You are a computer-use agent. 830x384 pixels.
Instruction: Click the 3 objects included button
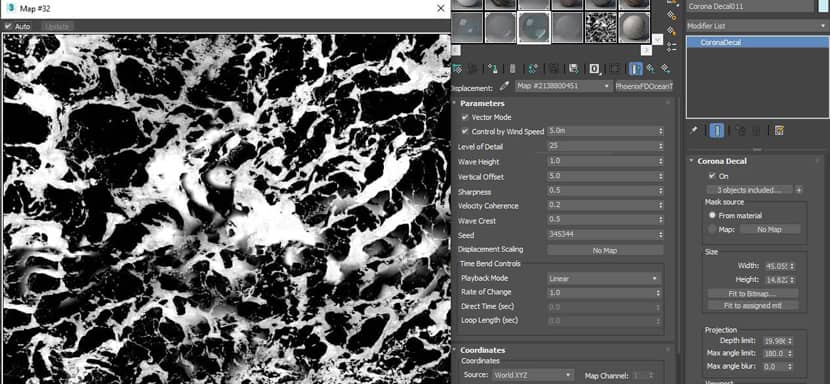pyautogui.click(x=750, y=190)
